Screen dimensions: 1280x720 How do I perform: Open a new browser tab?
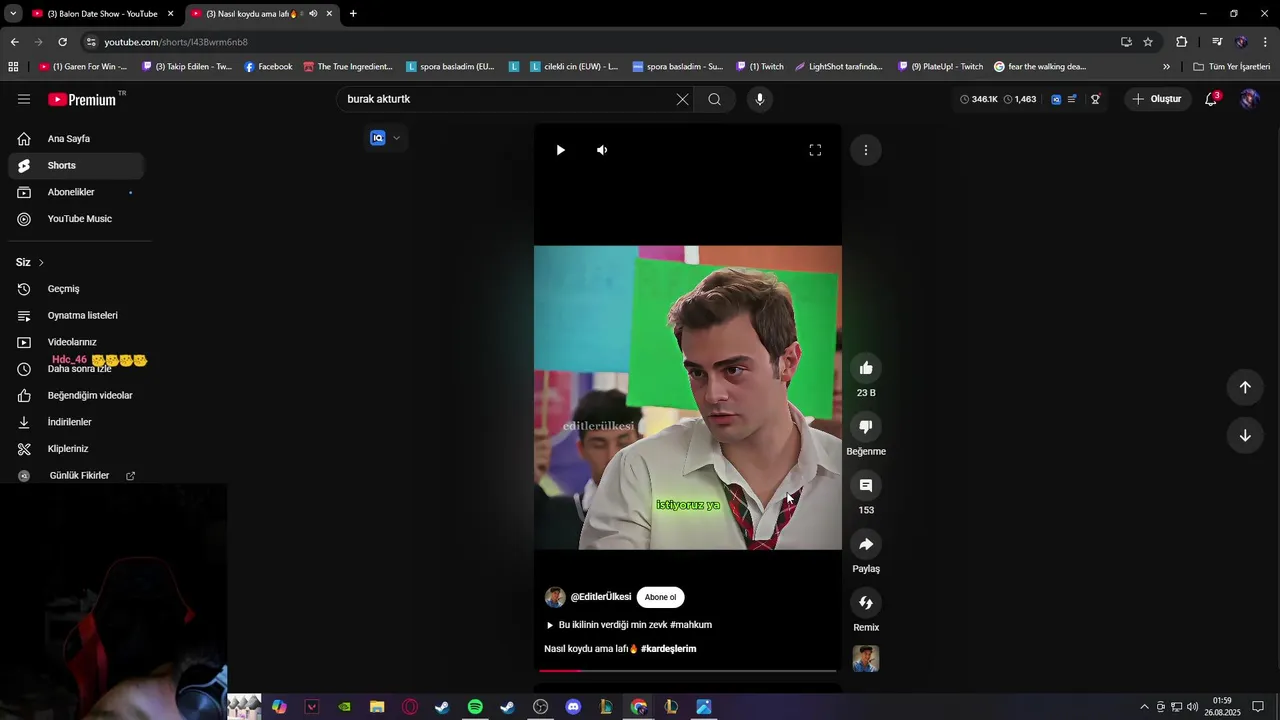pyautogui.click(x=353, y=14)
